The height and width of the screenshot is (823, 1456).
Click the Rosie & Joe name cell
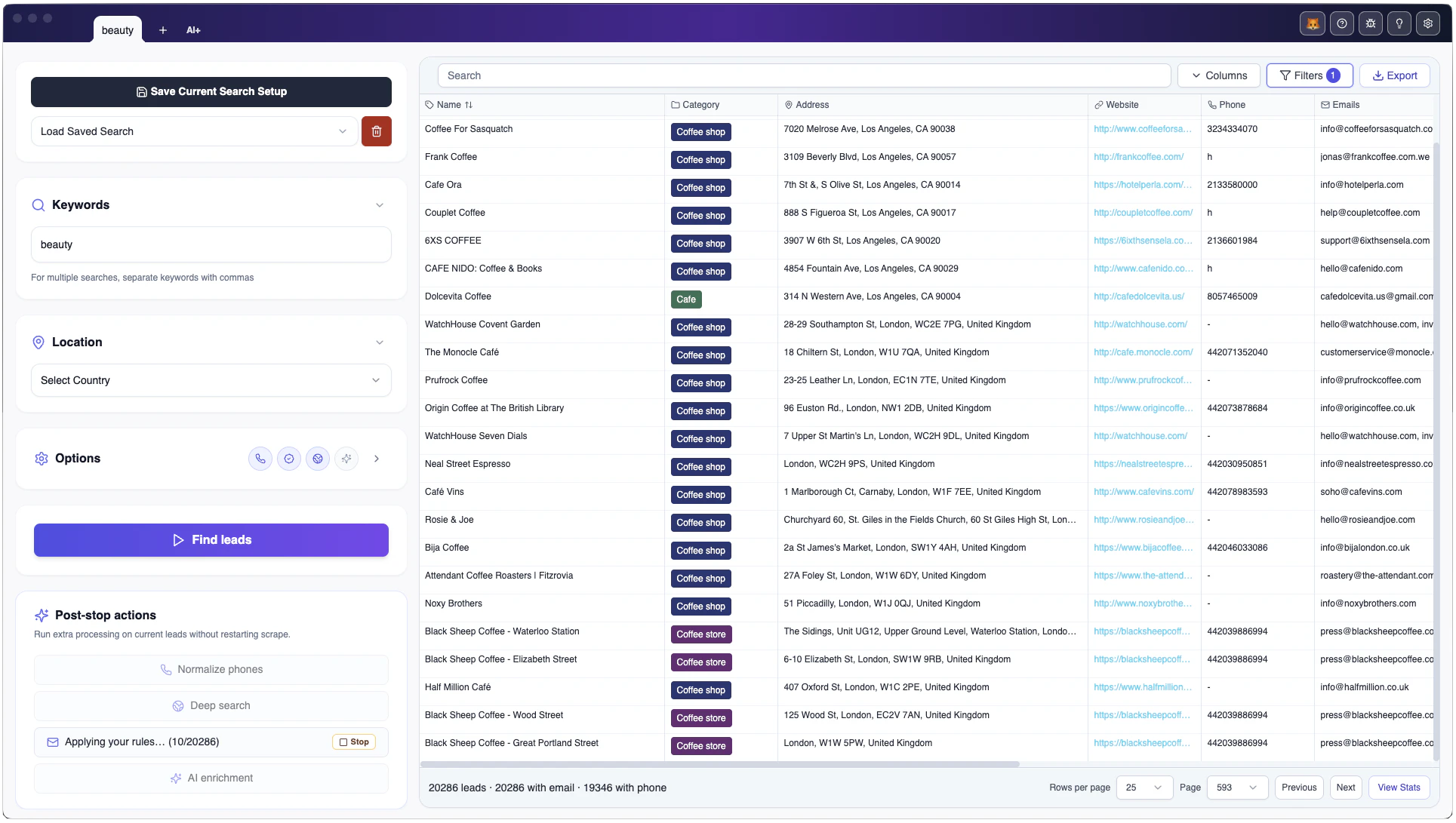[449, 520]
